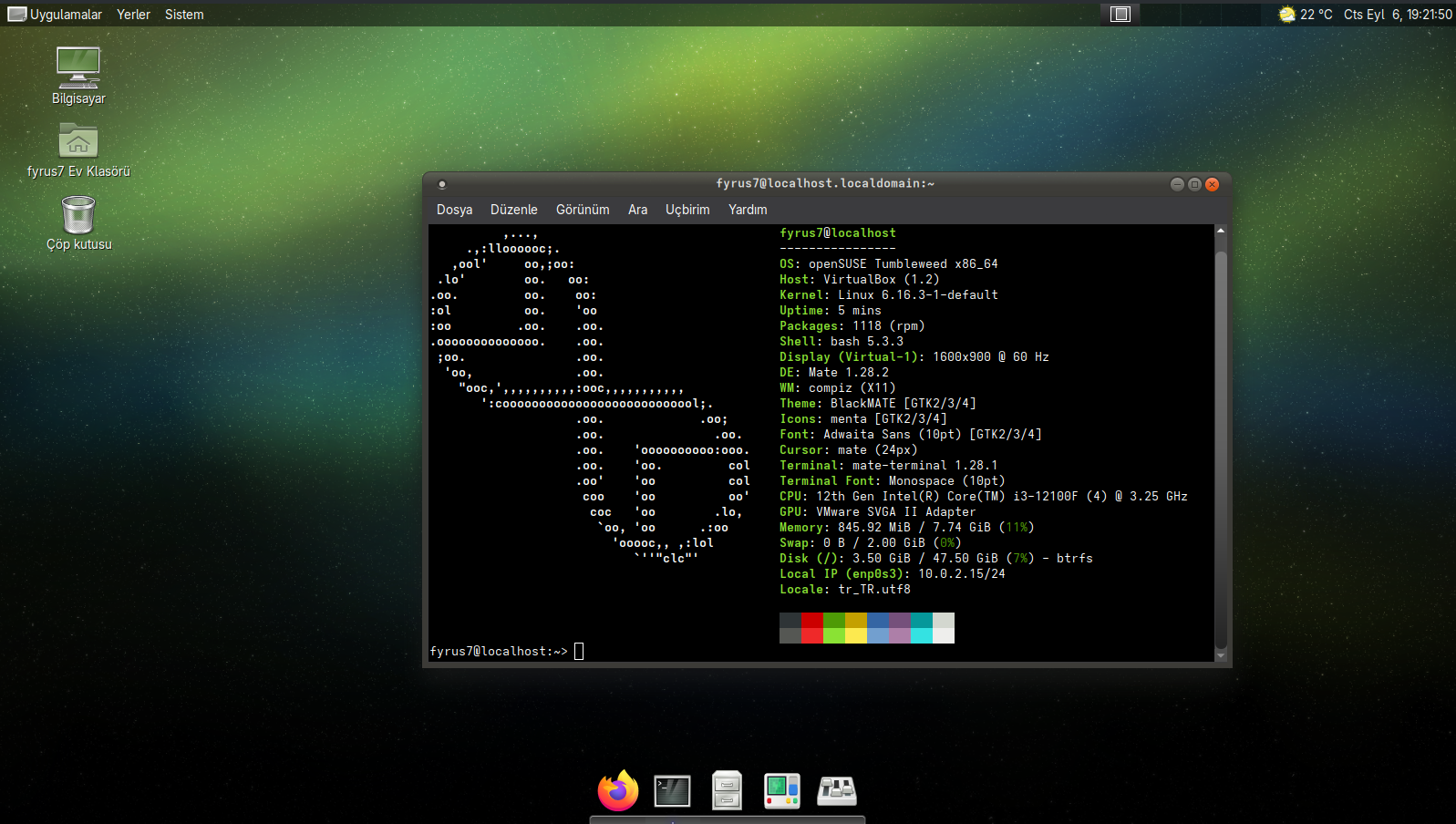
Task: Click the 'Terminal: mate-terminal 1.28.1' line
Action: click(x=889, y=465)
